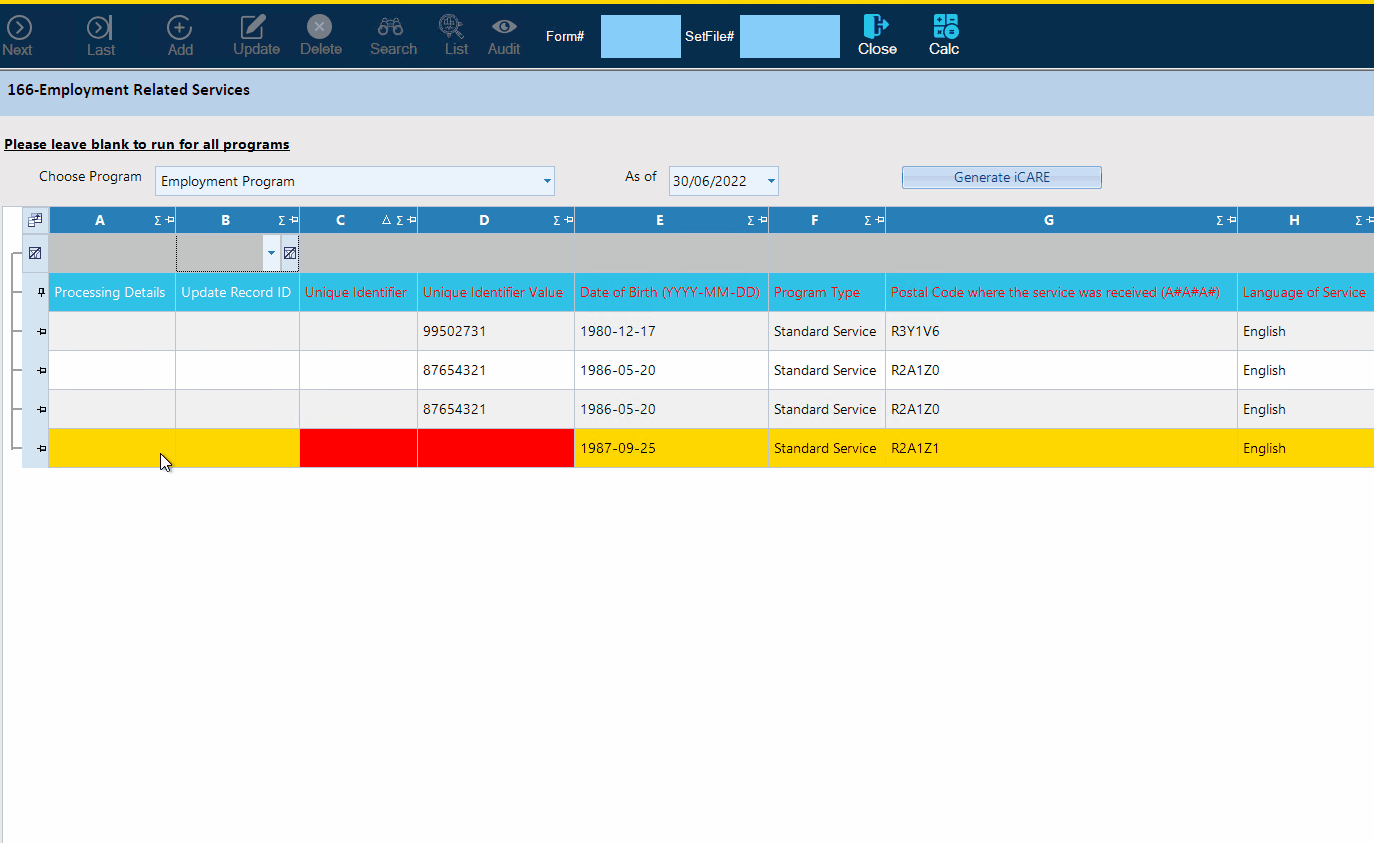This screenshot has height=843, width=1374.
Task: Open the As of date picker dropdown
Action: point(770,182)
